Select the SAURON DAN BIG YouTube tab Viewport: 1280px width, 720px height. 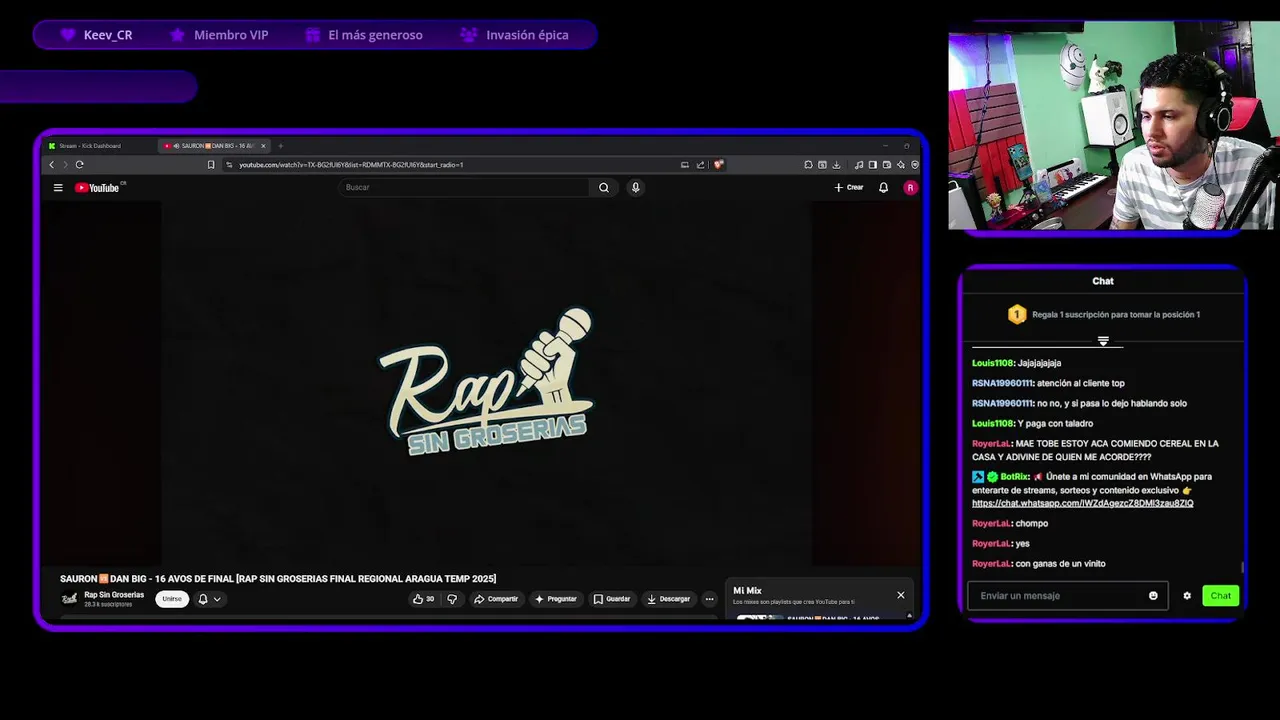[212, 146]
